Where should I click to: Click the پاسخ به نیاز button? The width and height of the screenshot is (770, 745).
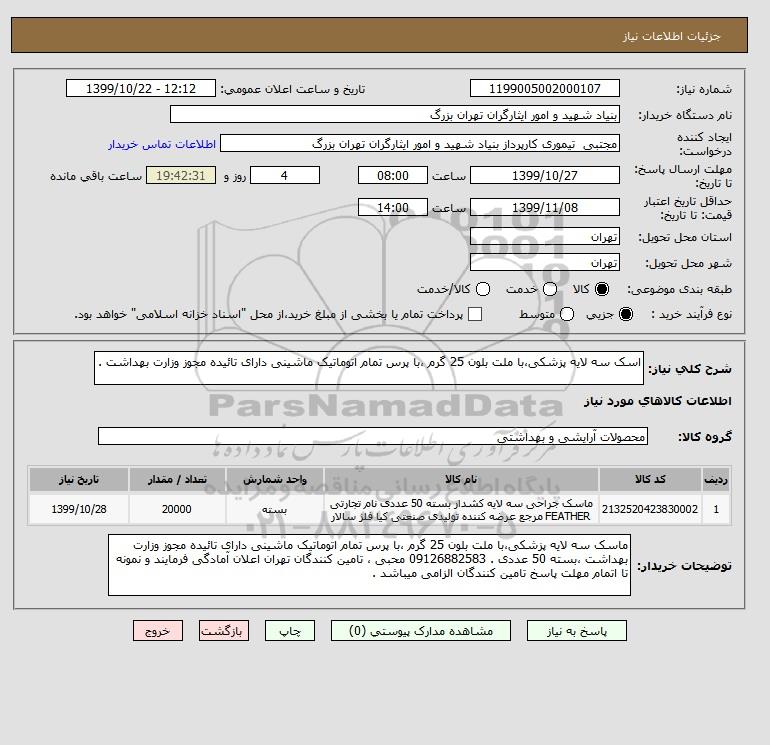[x=577, y=631]
